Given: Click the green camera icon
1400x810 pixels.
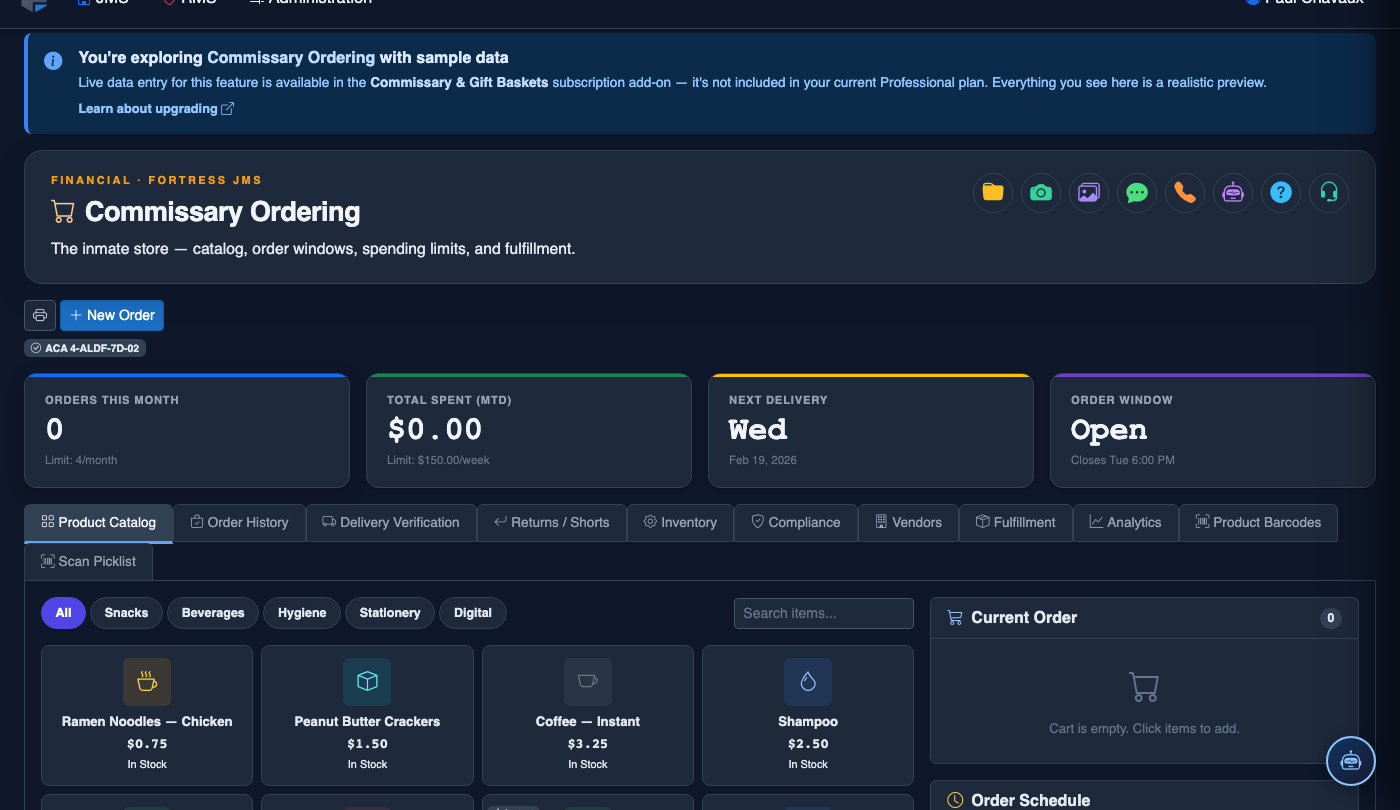Looking at the screenshot, I should tap(1041, 192).
